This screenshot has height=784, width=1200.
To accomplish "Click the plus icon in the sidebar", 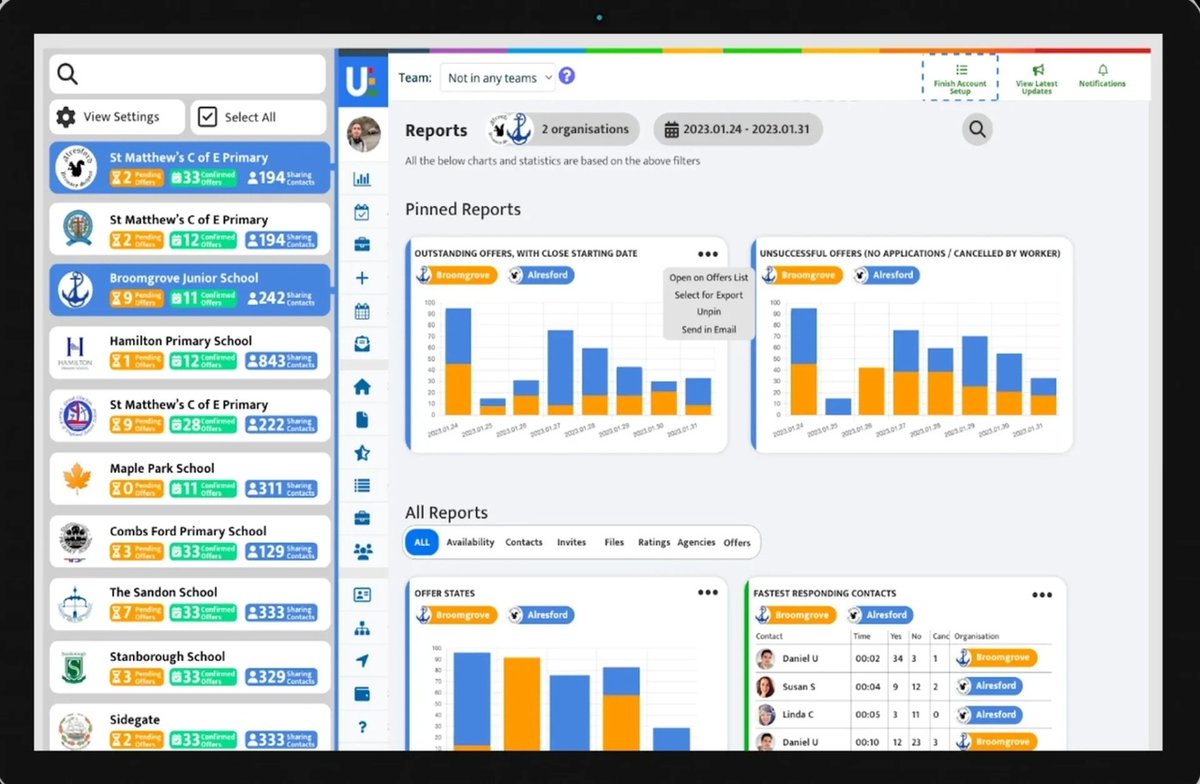I will click(x=362, y=278).
